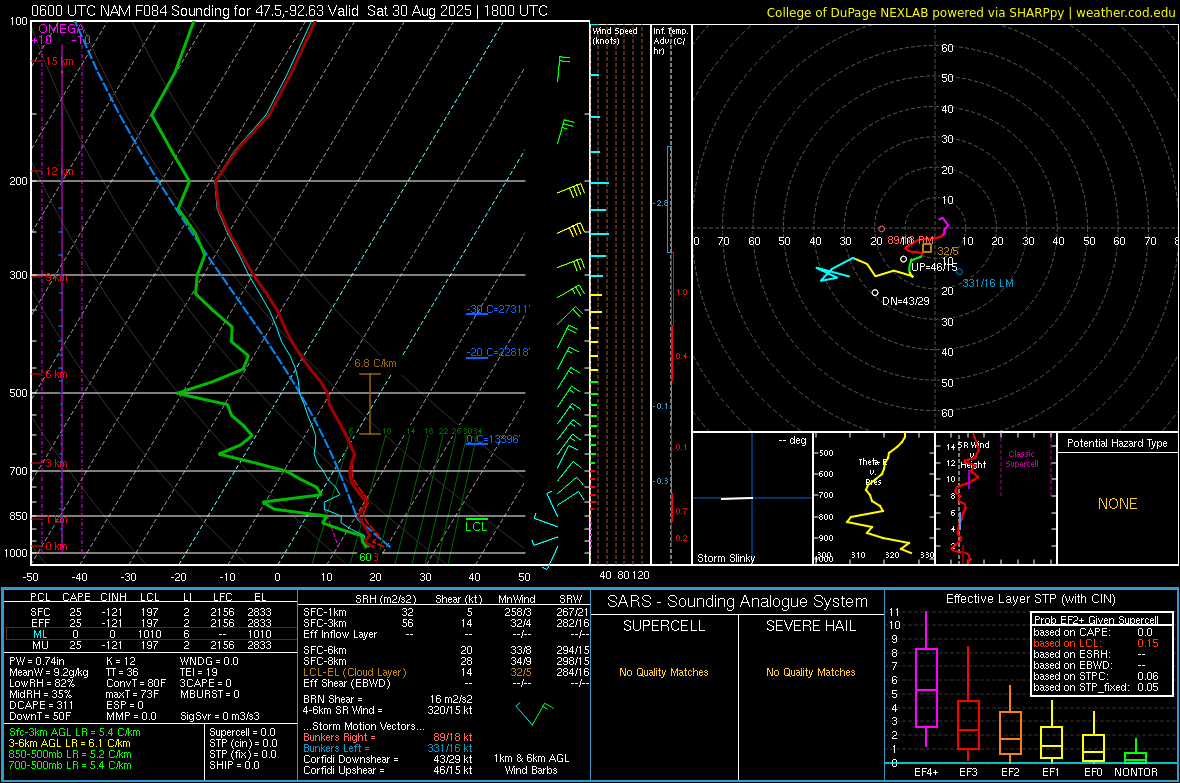Click the '6 km' height marker
Screen dimensions: 1180x783
56,374
